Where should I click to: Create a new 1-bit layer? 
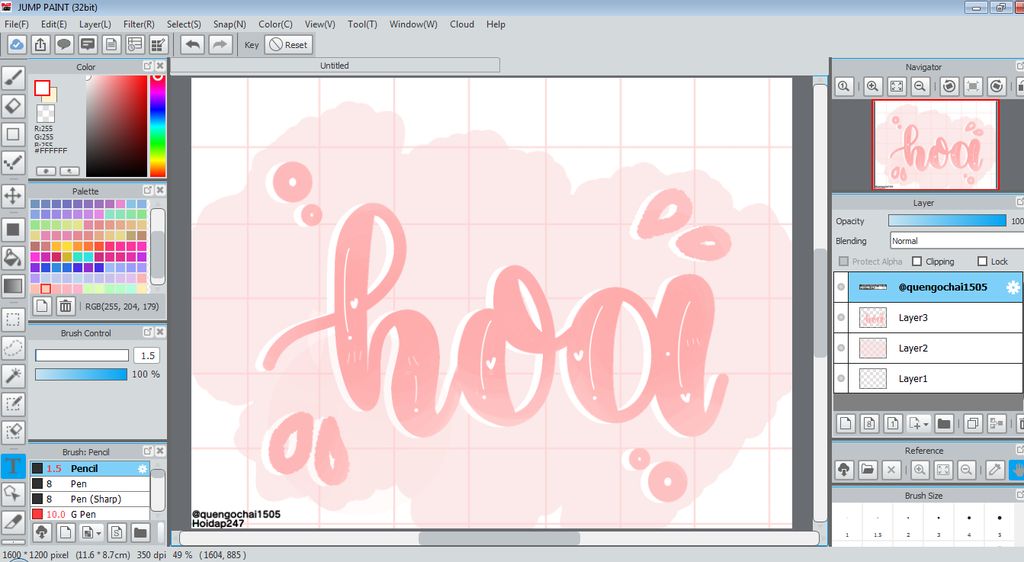(x=893, y=424)
